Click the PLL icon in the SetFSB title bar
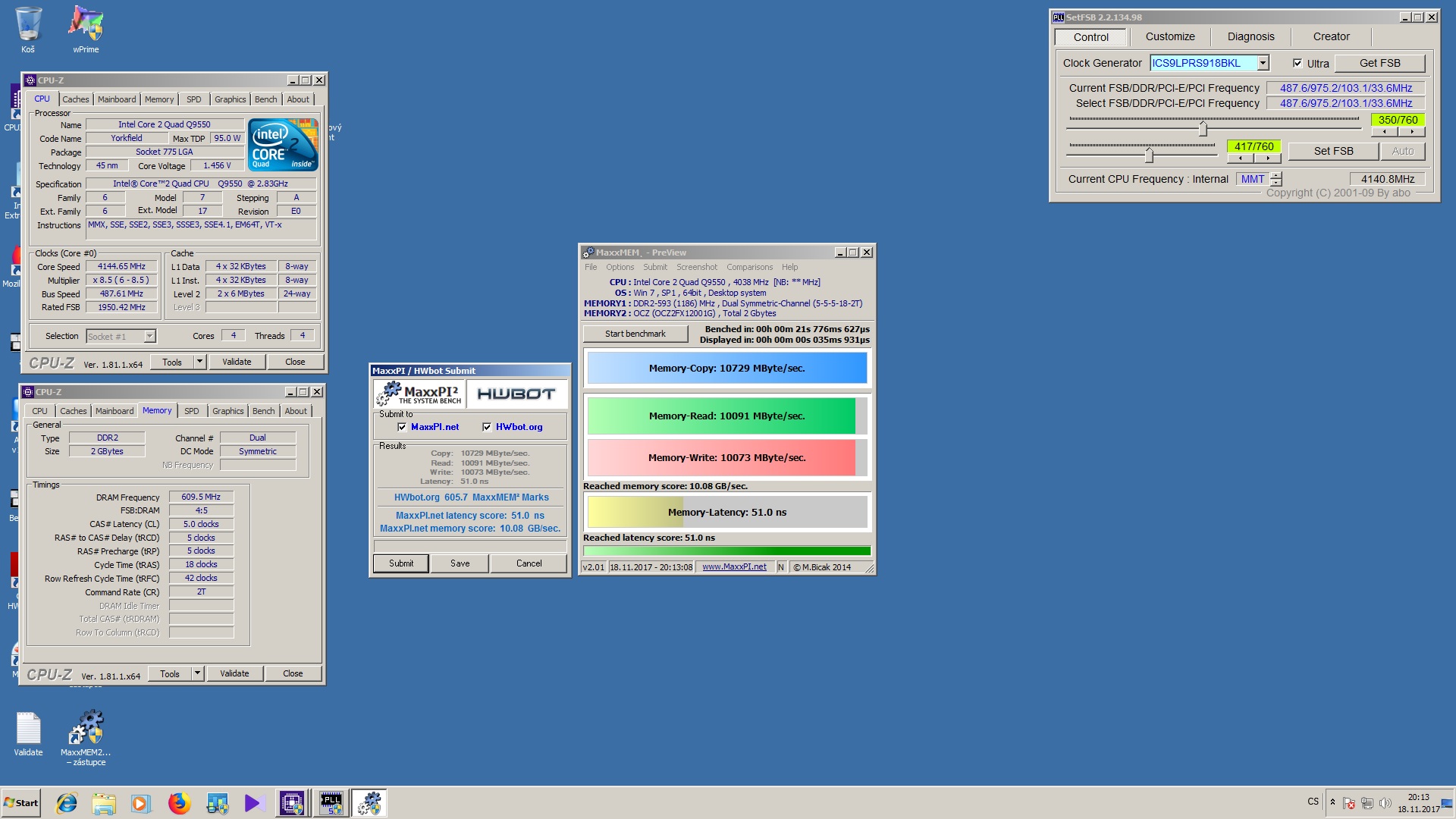This screenshot has height=819, width=1456. click(x=1059, y=17)
